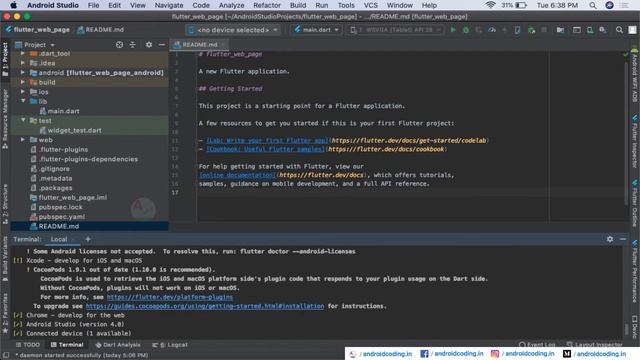The width and height of the screenshot is (640, 360).
Task: Add a new terminal session with plus
Action: pyautogui.click(x=88, y=239)
